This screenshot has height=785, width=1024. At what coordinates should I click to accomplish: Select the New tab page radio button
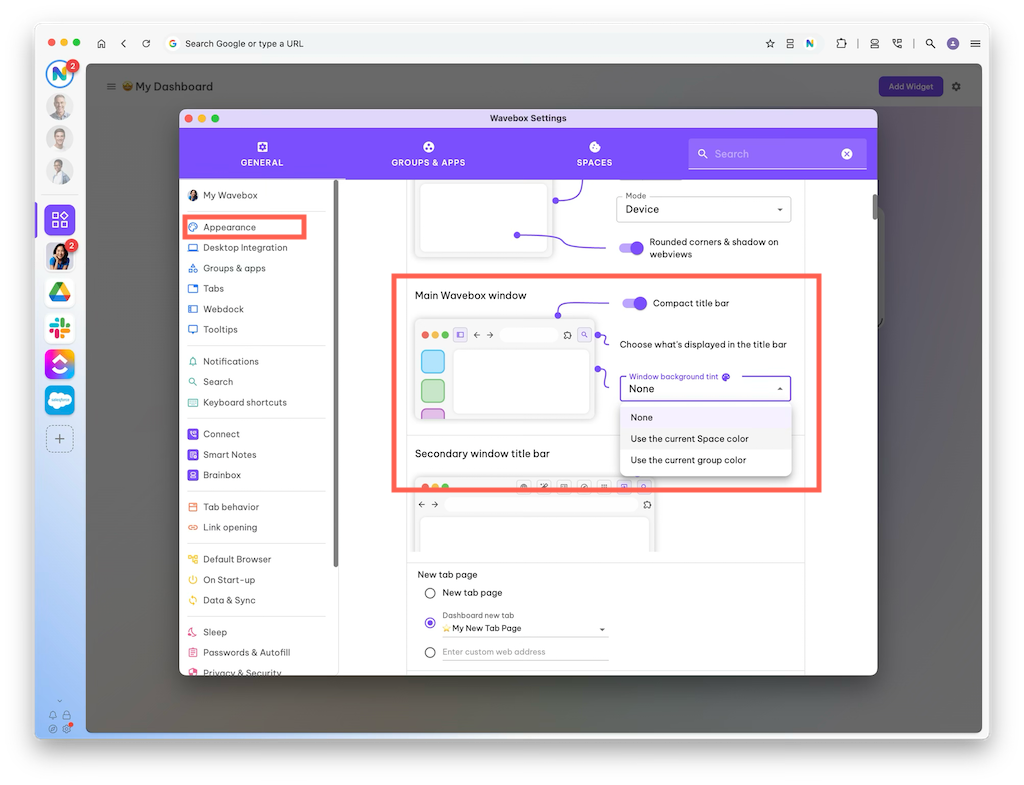click(430, 593)
